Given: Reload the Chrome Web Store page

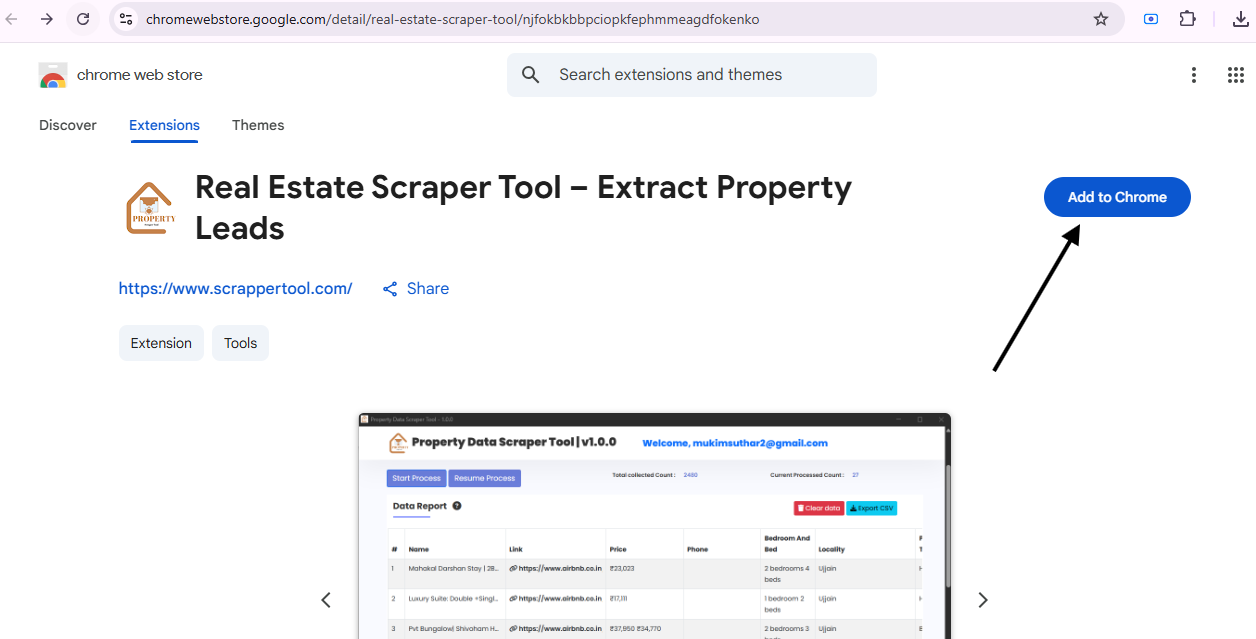Looking at the screenshot, I should pyautogui.click(x=83, y=19).
